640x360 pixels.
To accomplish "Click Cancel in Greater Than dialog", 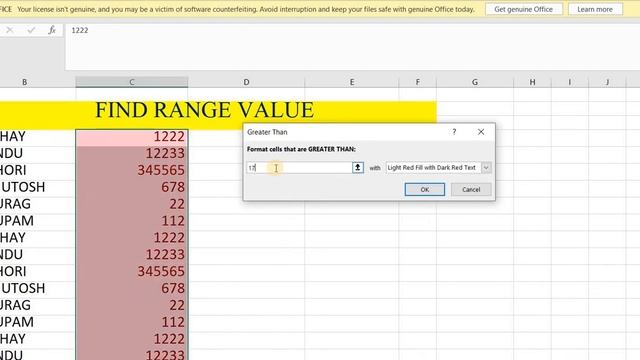I will (471, 189).
